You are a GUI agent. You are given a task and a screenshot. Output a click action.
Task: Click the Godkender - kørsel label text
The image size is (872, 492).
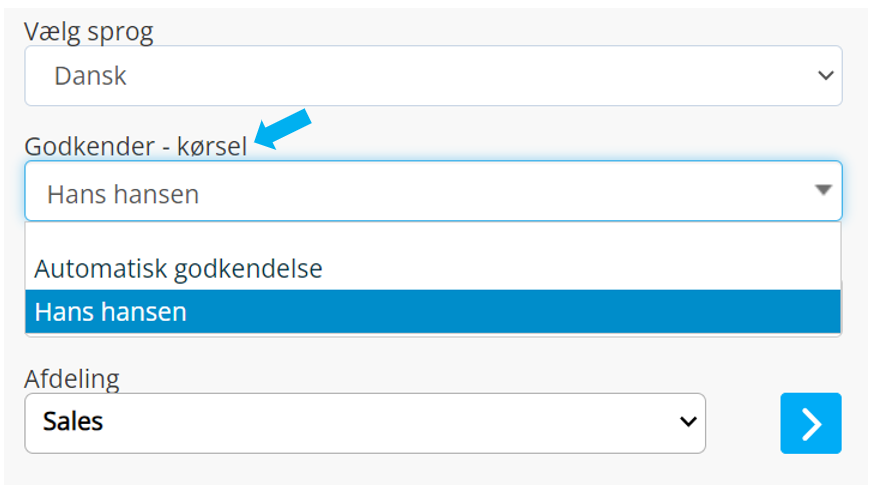point(135,147)
